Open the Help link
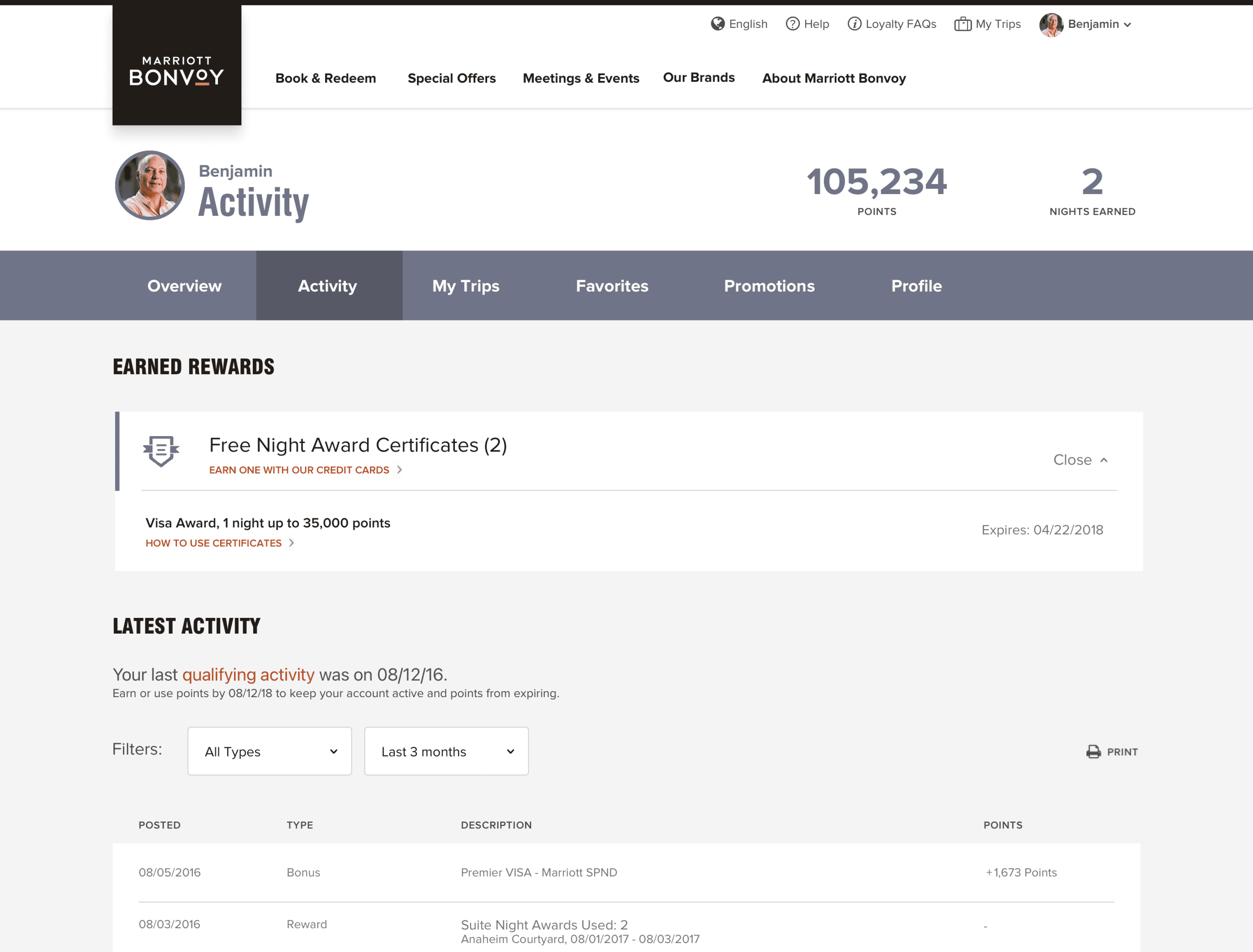The image size is (1253, 952). point(816,24)
